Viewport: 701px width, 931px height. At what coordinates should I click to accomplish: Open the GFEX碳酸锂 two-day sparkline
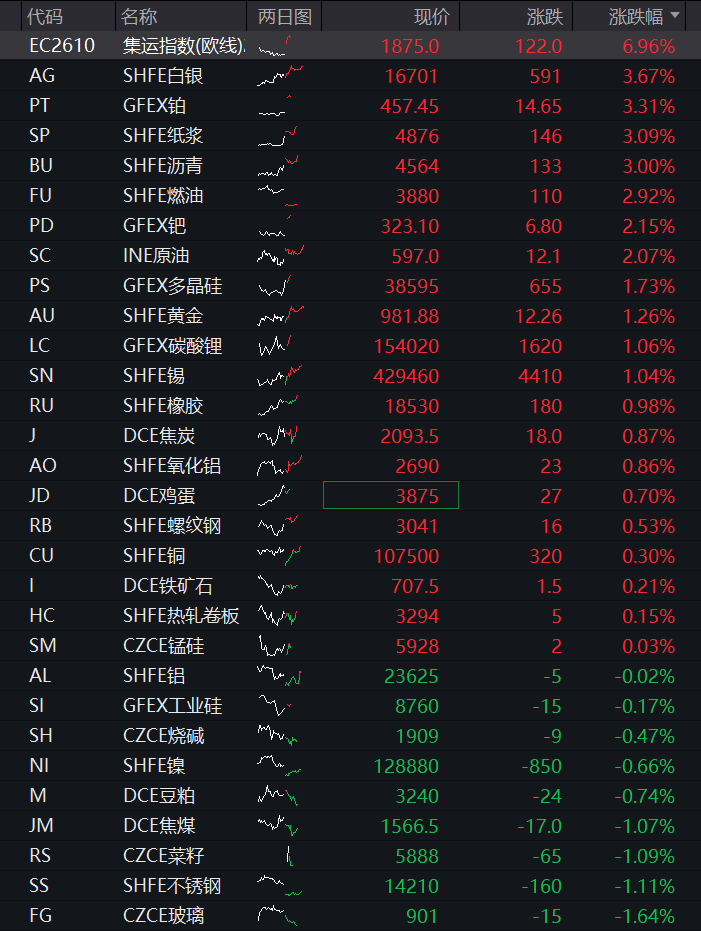[275, 346]
